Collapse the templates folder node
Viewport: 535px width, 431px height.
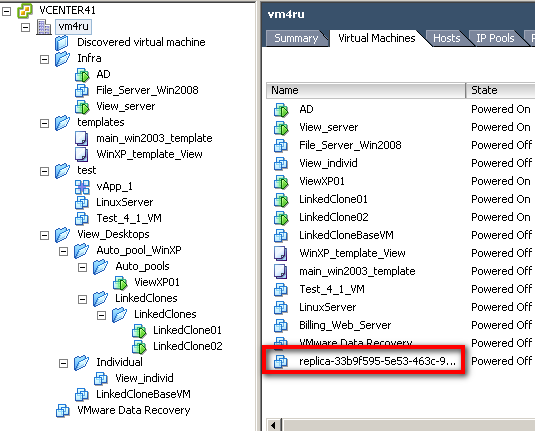44,123
